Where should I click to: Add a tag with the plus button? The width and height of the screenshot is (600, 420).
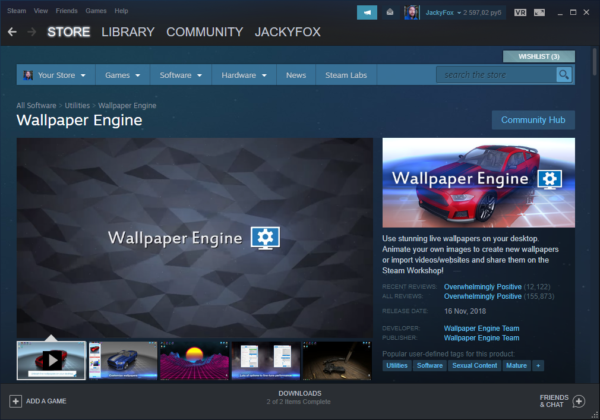(538, 366)
